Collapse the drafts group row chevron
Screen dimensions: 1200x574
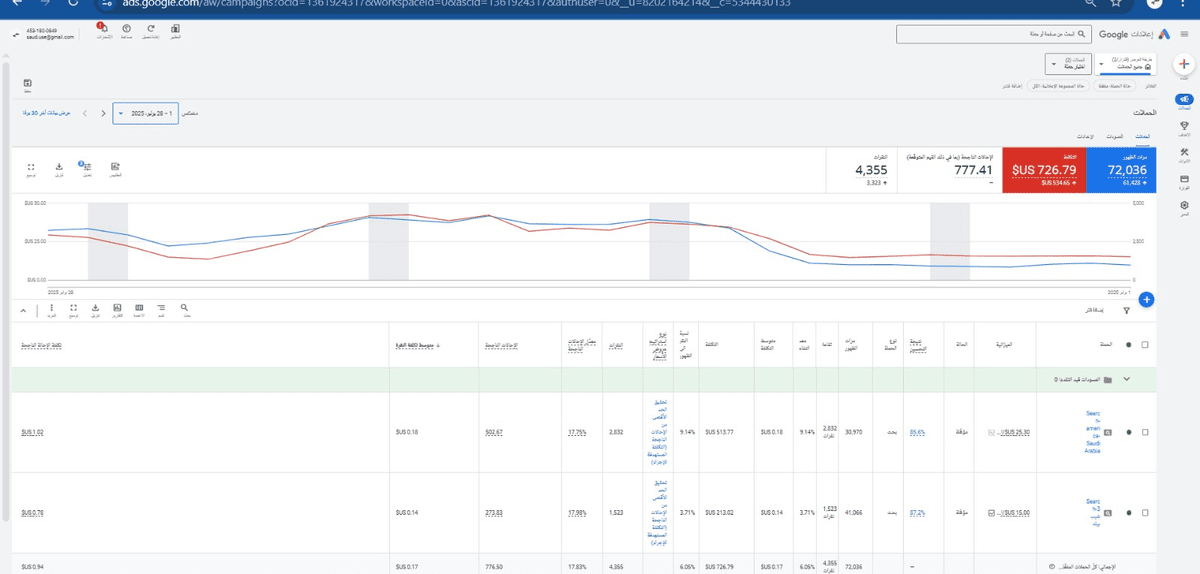1128,380
